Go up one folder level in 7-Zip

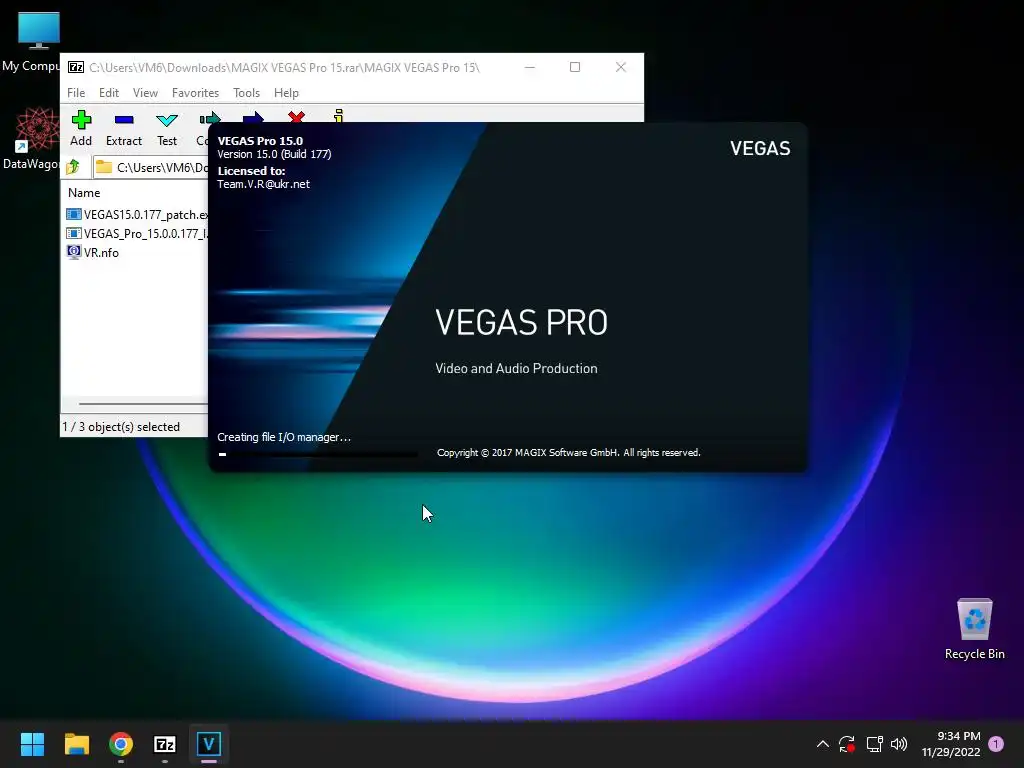click(73, 167)
